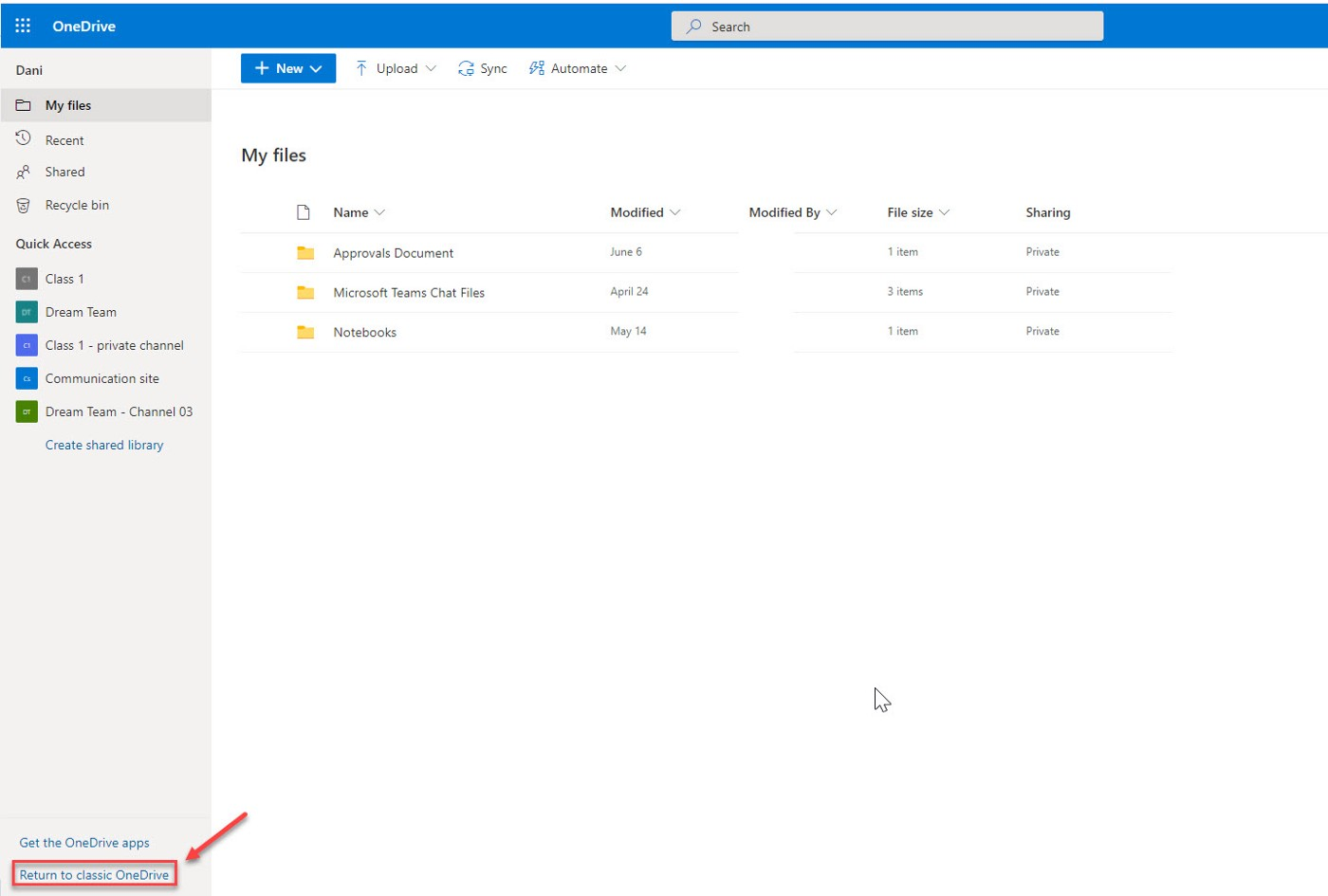Click Private sharing status for Notebooks

1042,332
